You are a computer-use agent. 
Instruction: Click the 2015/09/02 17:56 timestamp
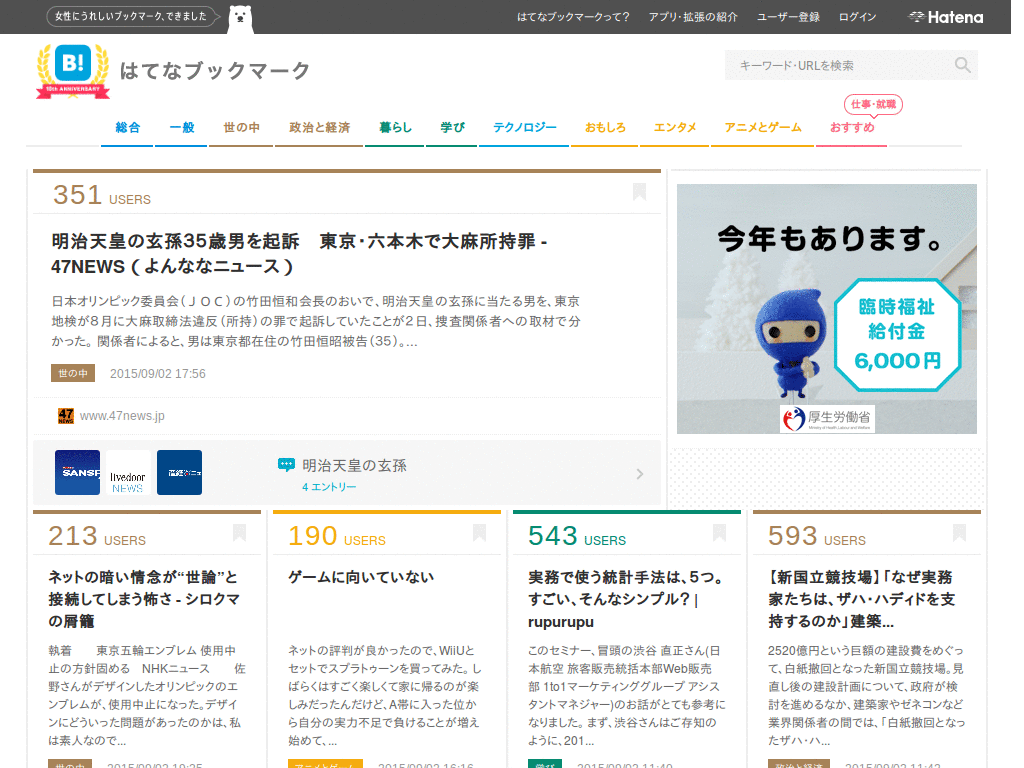click(x=157, y=374)
